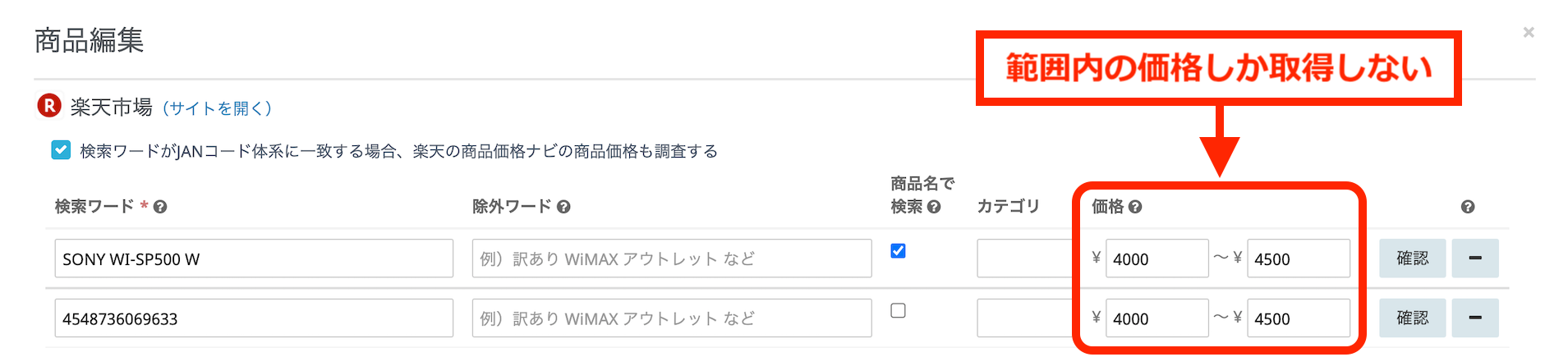Click the rightmost column help icon
The image size is (1568, 357).
[1468, 207]
